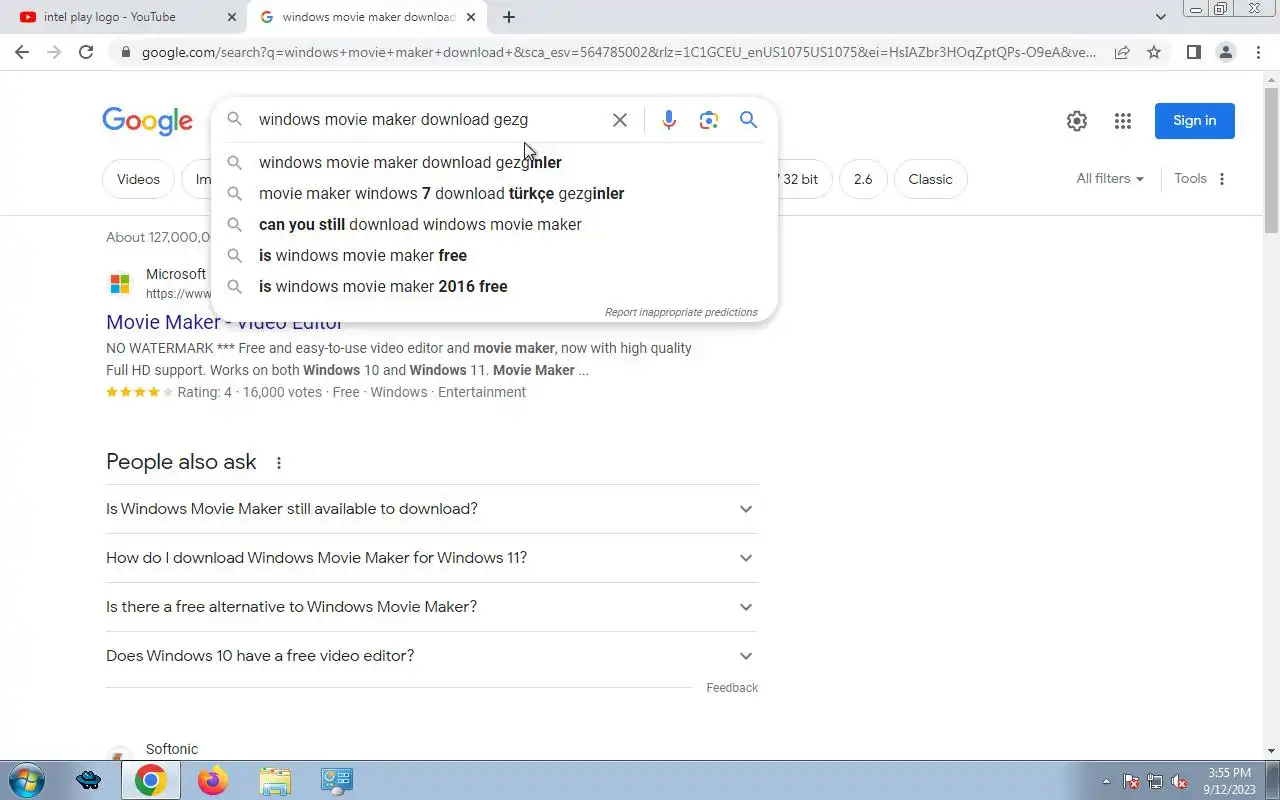Click the muted volume tray icon

tap(1179, 782)
